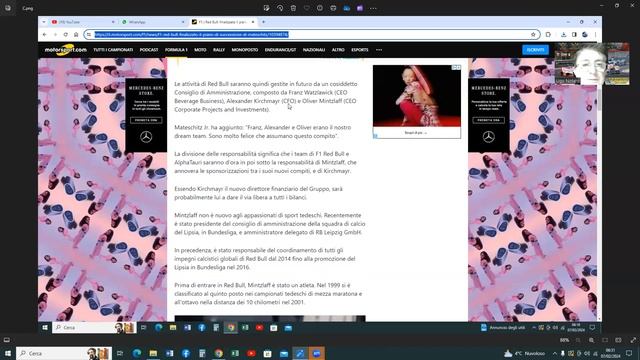Open the gallery icon at Photos top left
This screenshot has width=640, height=360.
point(8,8)
